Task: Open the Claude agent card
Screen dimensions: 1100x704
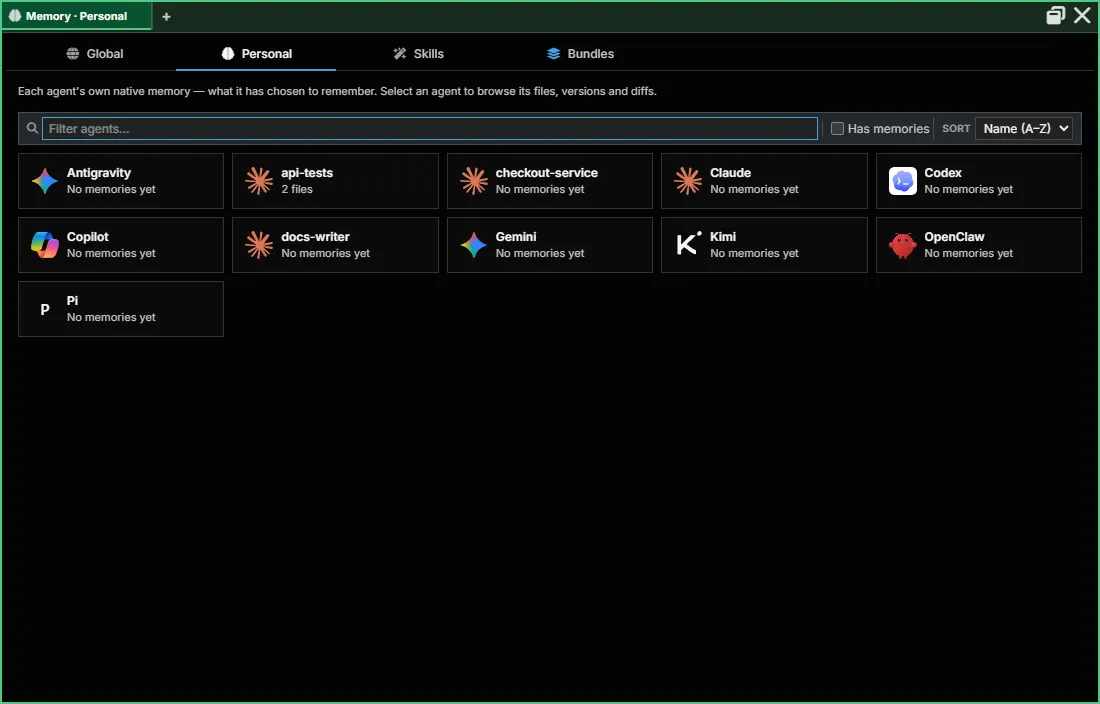Action: (x=764, y=181)
